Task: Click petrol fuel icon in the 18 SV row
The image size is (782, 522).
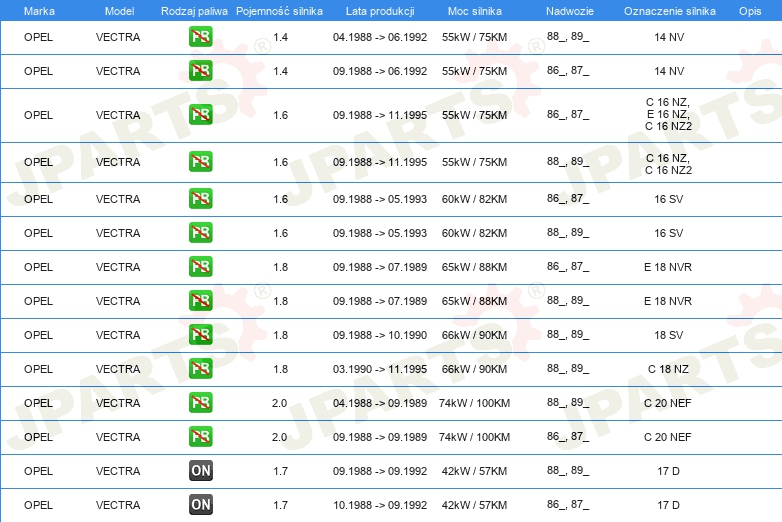Action: click(200, 335)
